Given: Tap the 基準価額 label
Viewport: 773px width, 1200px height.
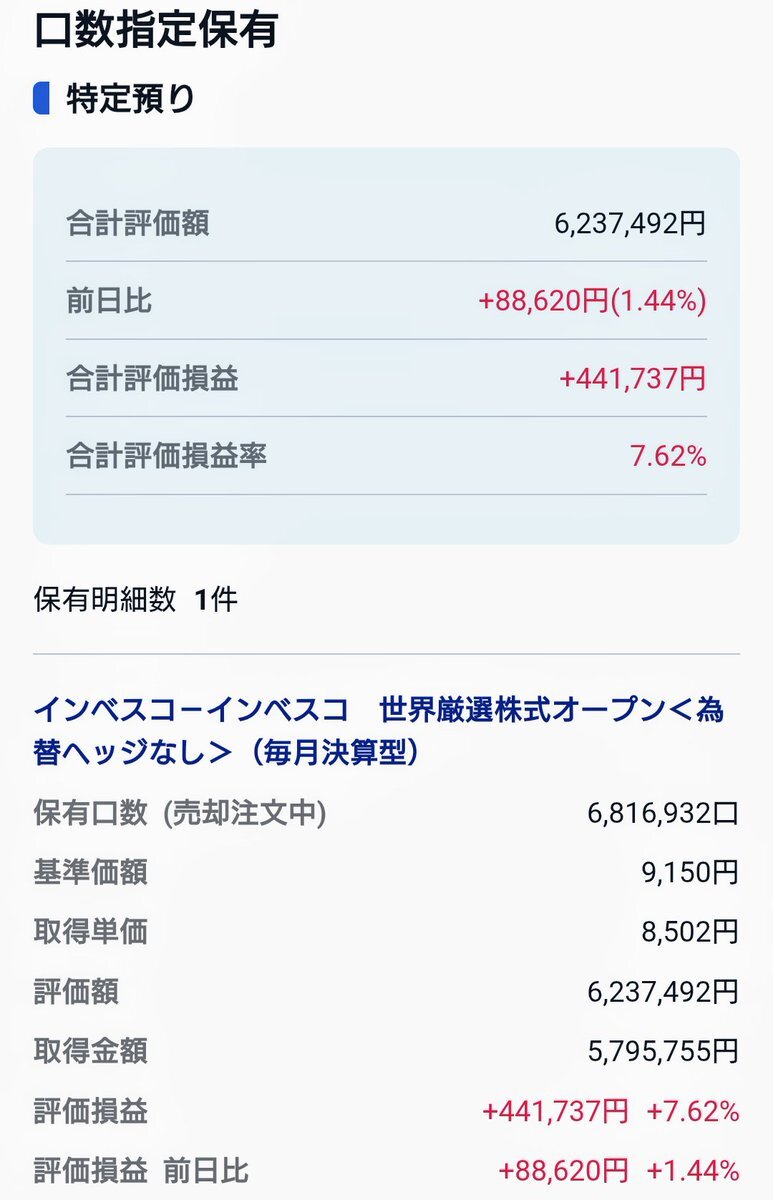Looking at the screenshot, I should 90,873.
